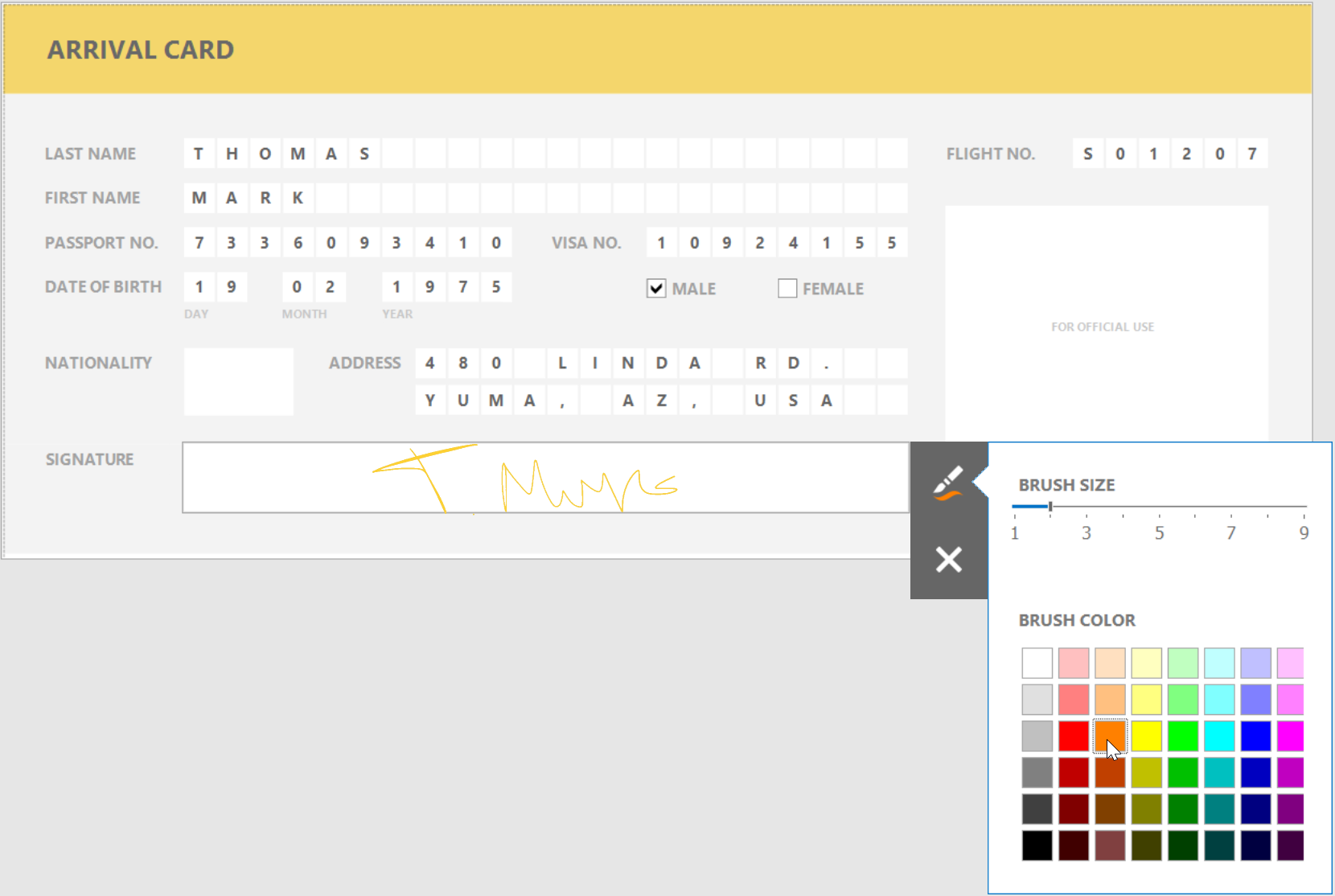Screen dimensions: 1335x896
Task: Select the cyan brush color swatch
Action: 1219,736
